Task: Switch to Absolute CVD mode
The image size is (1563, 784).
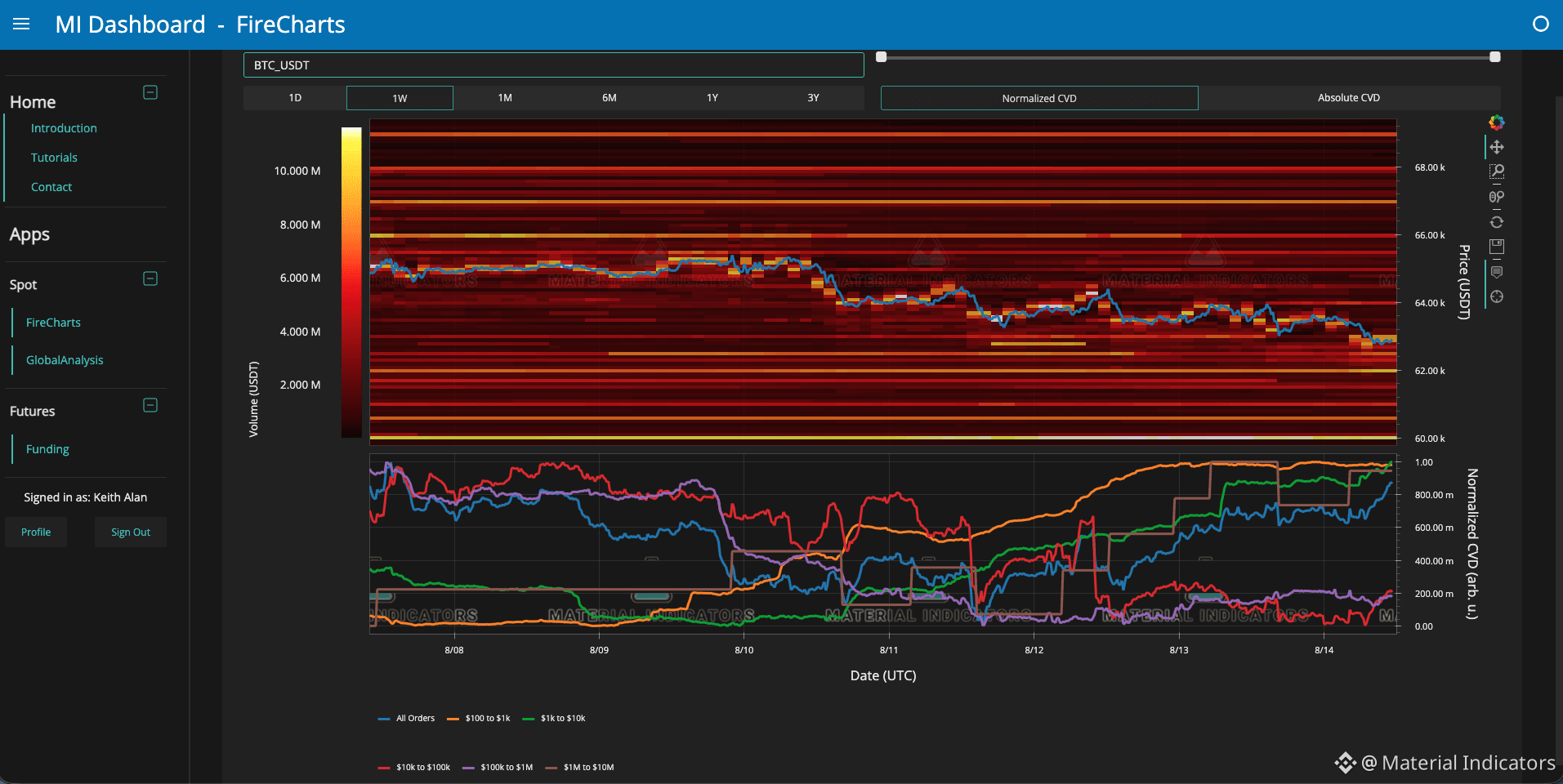Action: point(1349,98)
